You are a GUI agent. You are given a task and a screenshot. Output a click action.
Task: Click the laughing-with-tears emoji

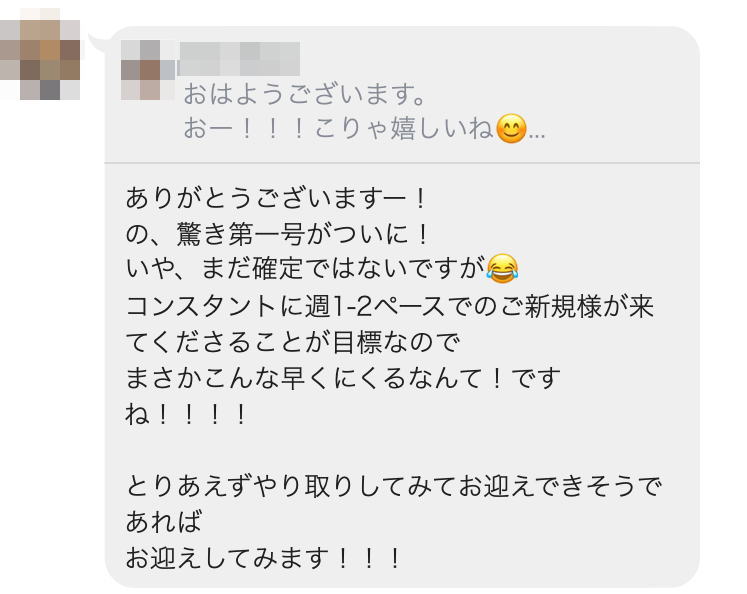click(x=502, y=267)
